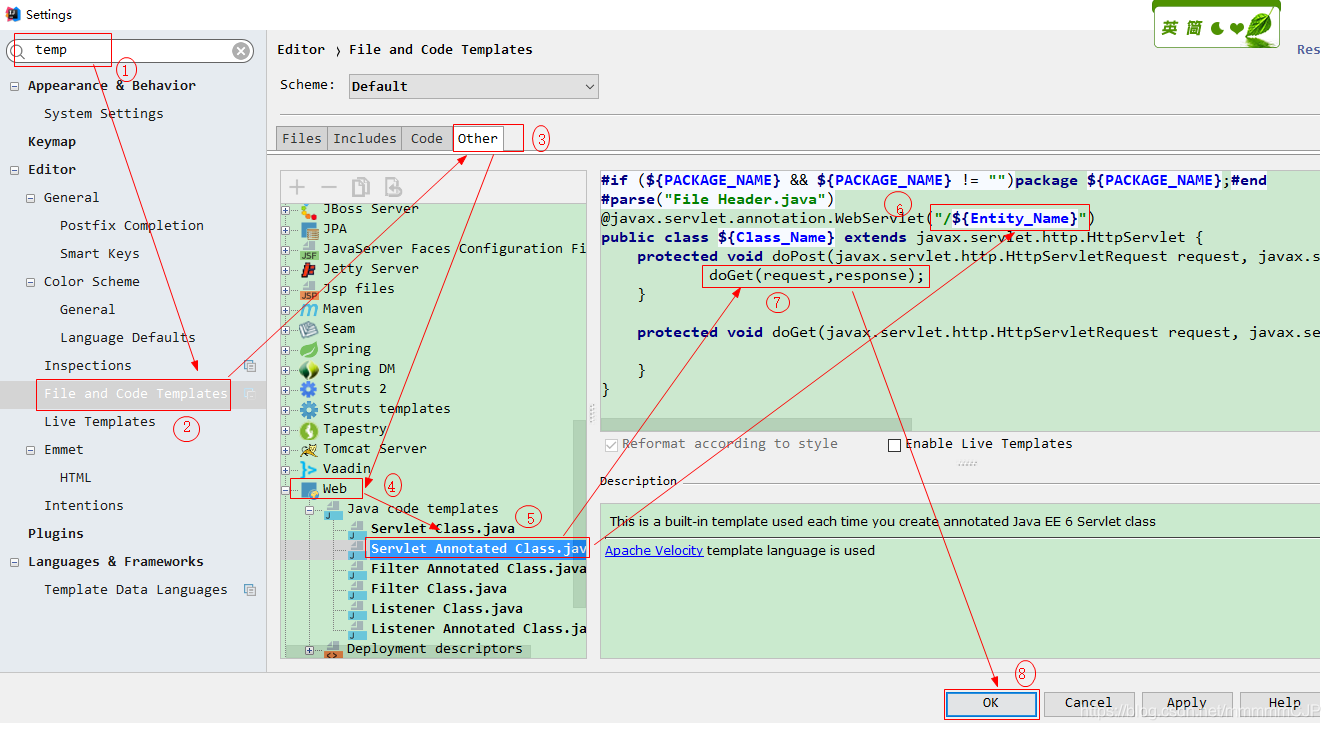1330x730 pixels.
Task: Click the Spring DM icon
Action: [x=309, y=369]
